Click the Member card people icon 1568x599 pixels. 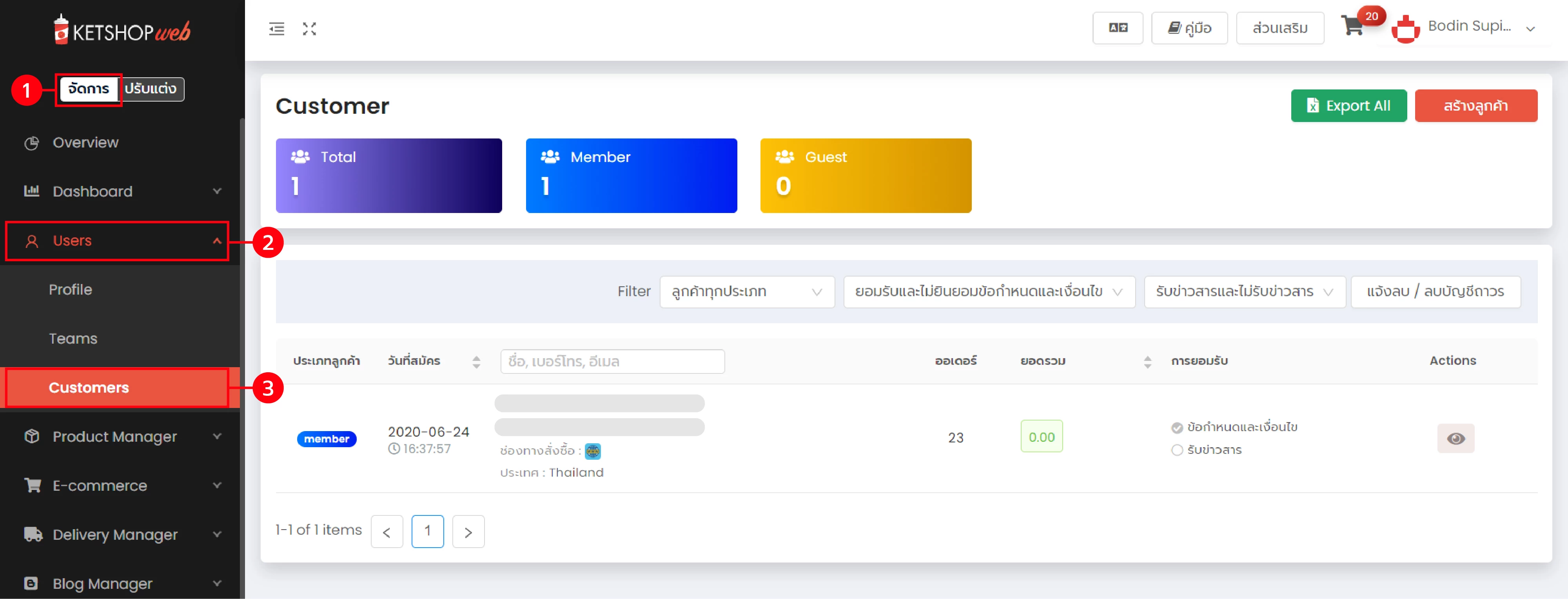click(x=550, y=157)
